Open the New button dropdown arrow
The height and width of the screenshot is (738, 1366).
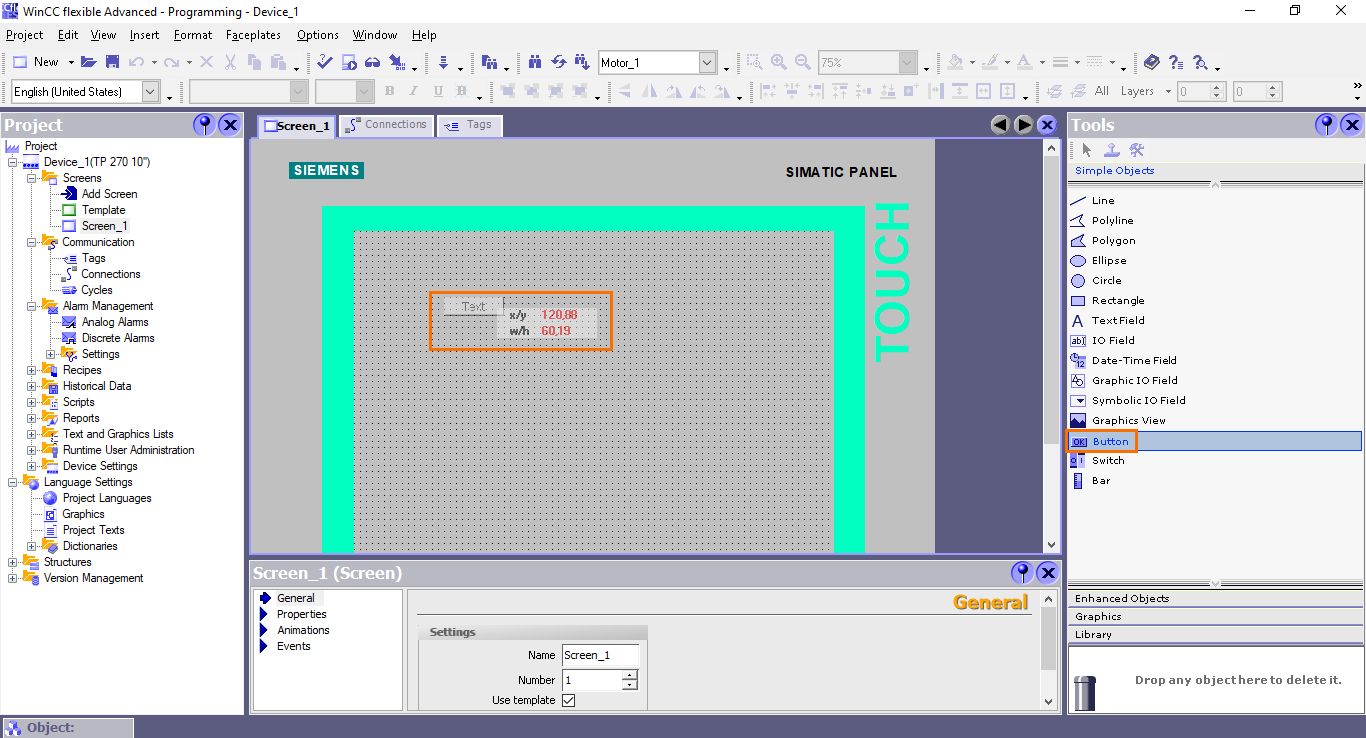click(71, 62)
